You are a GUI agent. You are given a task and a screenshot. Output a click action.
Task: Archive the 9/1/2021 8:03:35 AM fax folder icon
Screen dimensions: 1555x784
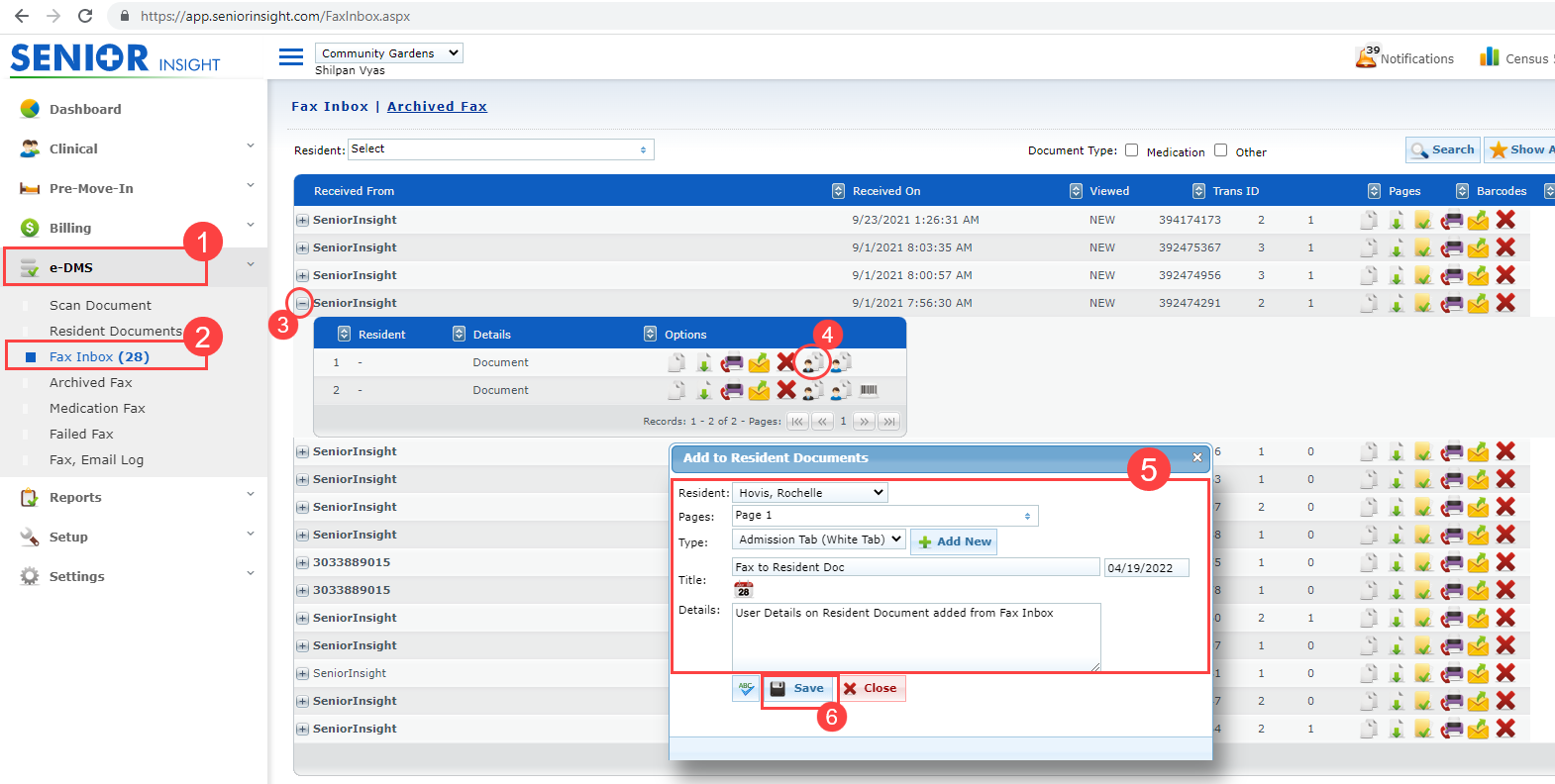[x=1423, y=247]
